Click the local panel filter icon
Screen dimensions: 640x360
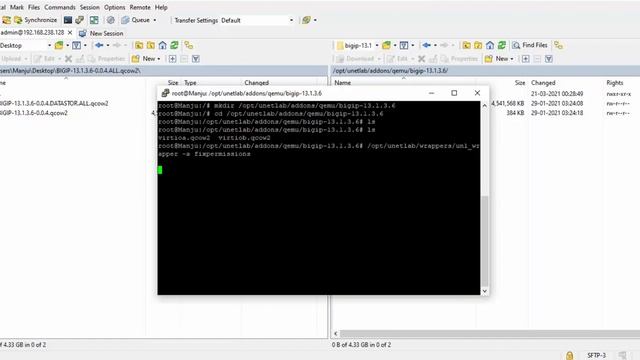76,45
